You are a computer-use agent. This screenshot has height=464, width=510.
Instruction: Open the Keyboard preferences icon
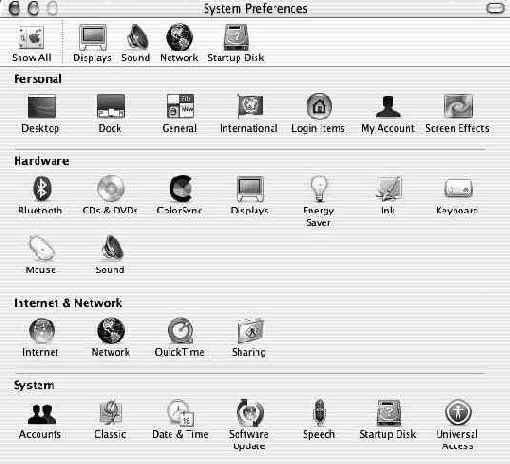point(458,188)
